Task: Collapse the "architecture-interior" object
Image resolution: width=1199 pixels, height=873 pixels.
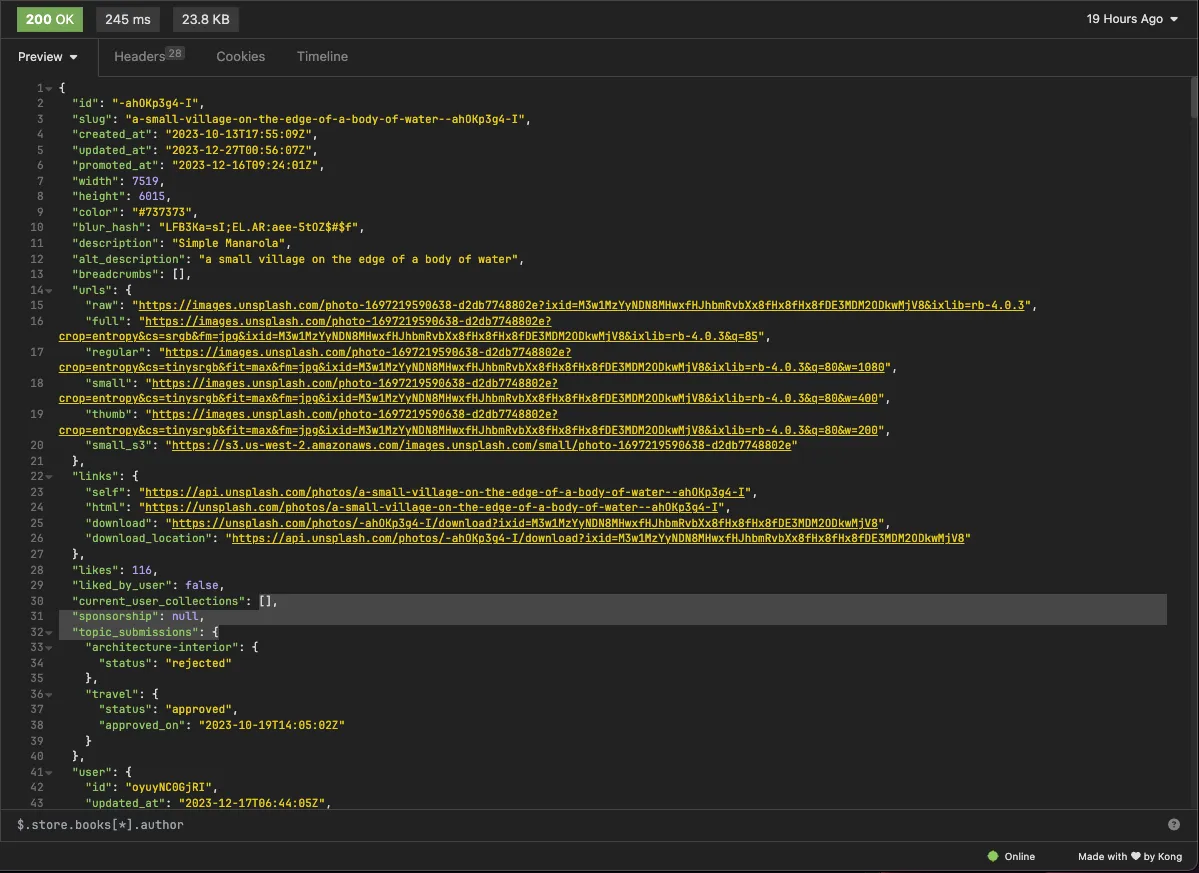Action: [49, 647]
